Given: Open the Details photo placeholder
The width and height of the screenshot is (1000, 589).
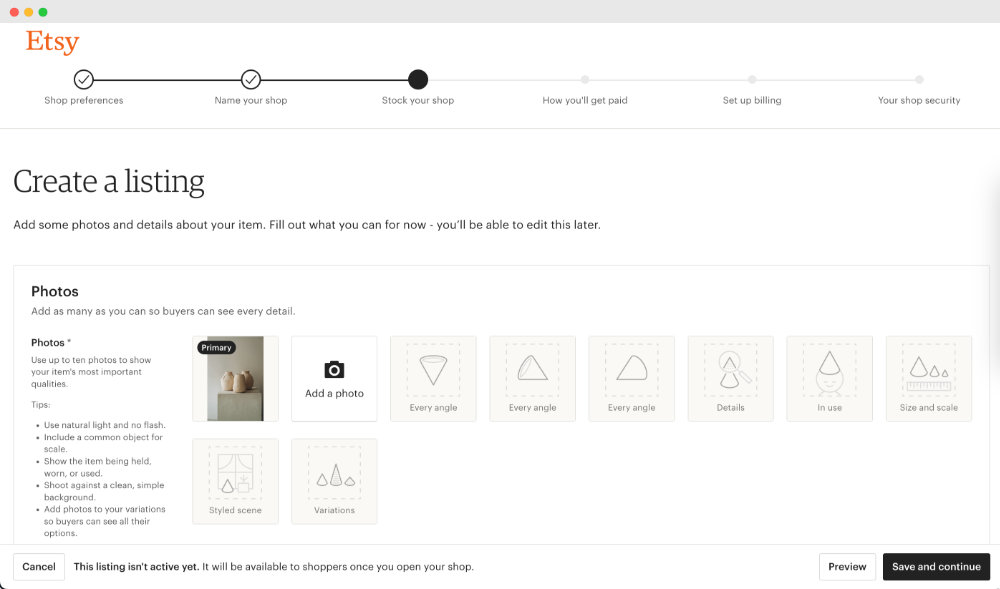Looking at the screenshot, I should pos(730,377).
